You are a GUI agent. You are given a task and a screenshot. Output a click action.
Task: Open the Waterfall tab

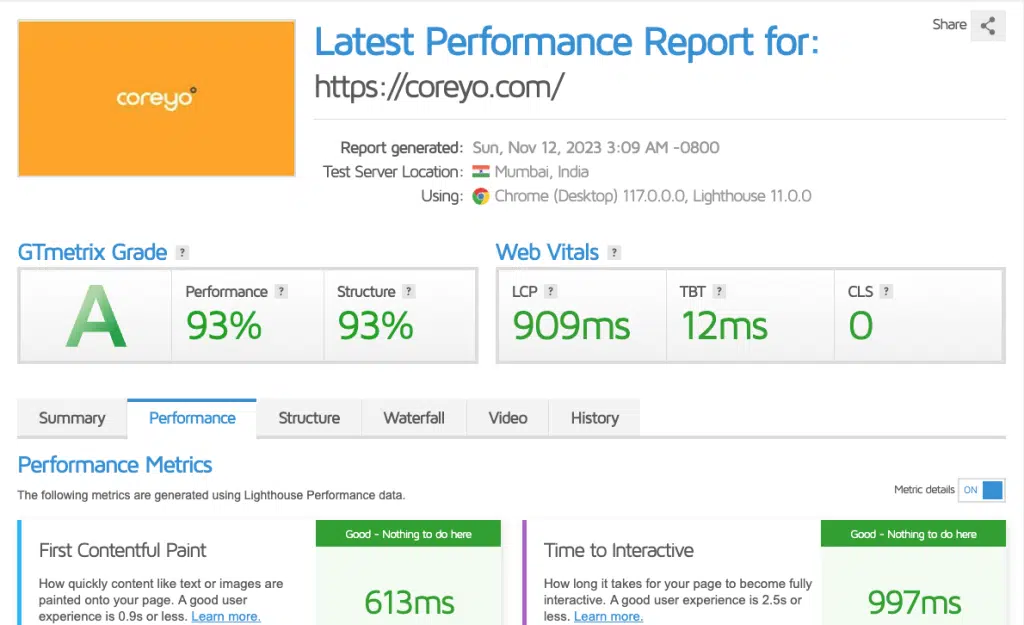coord(414,418)
